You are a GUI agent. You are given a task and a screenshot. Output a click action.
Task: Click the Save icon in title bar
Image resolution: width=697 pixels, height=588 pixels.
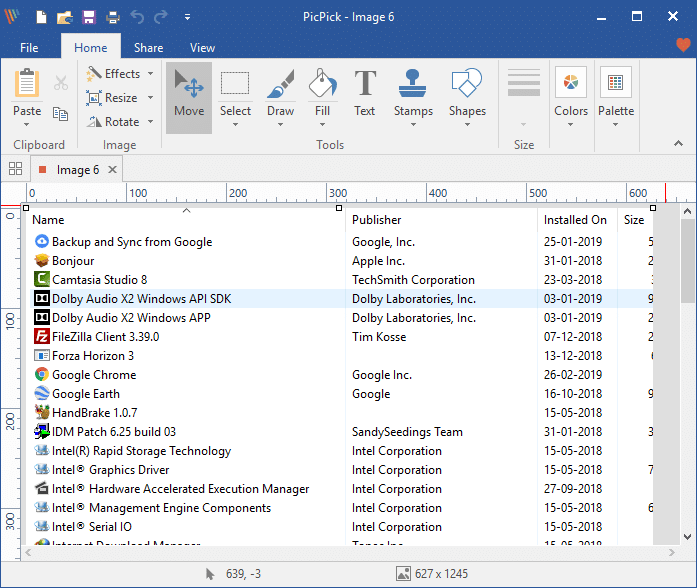coord(89,17)
